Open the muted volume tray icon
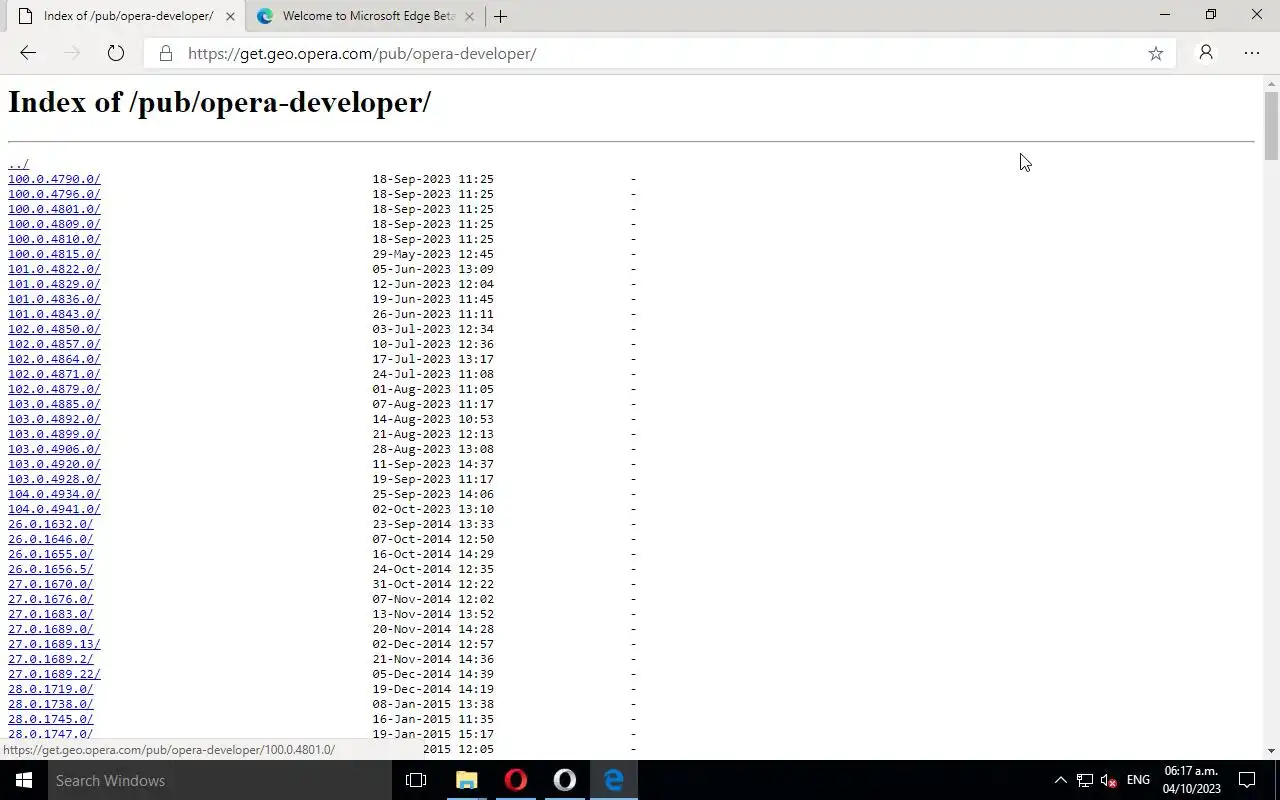Viewport: 1280px width, 800px height. point(1108,780)
